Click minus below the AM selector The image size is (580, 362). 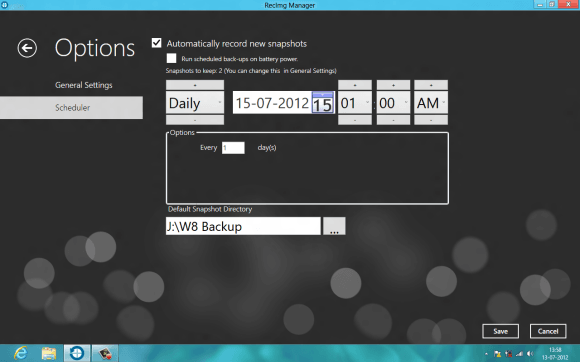click(431, 120)
